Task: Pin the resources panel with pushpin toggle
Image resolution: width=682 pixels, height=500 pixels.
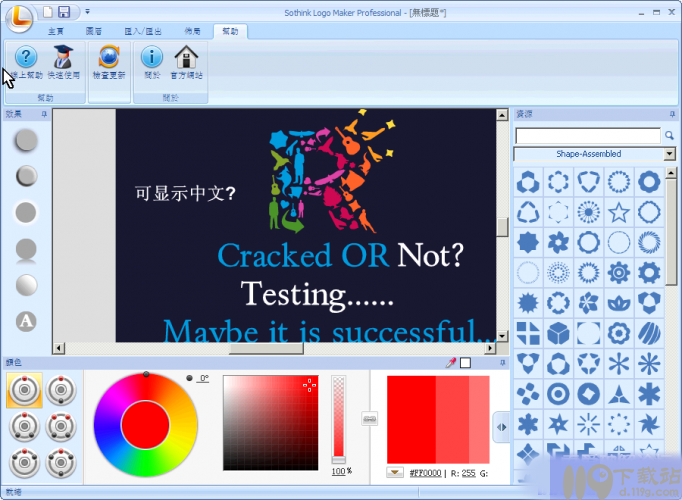Action: pyautogui.click(x=674, y=114)
